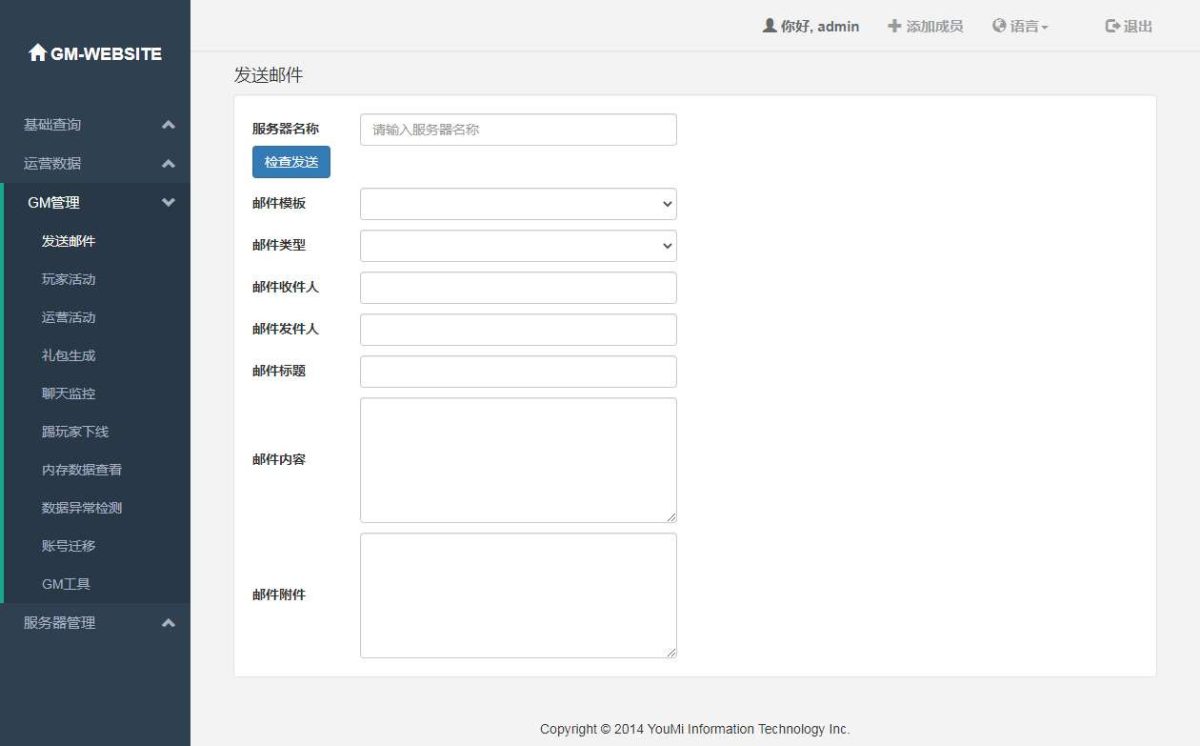1200x746 pixels.
Task: Open 账号迁移 sidebar item
Action: point(68,546)
